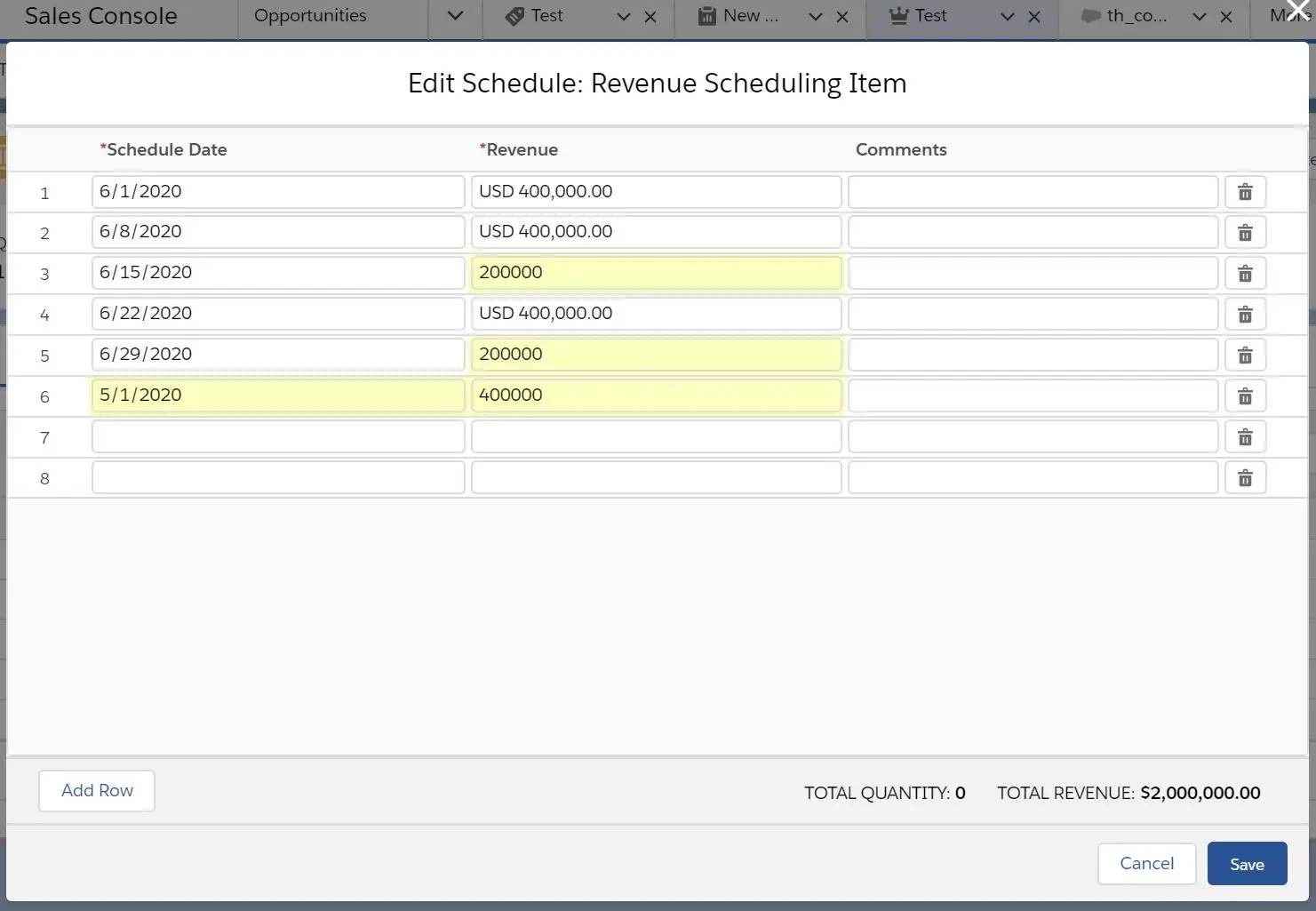Delete row 5 with the trash icon
The width and height of the screenshot is (1316, 911).
[x=1245, y=356]
